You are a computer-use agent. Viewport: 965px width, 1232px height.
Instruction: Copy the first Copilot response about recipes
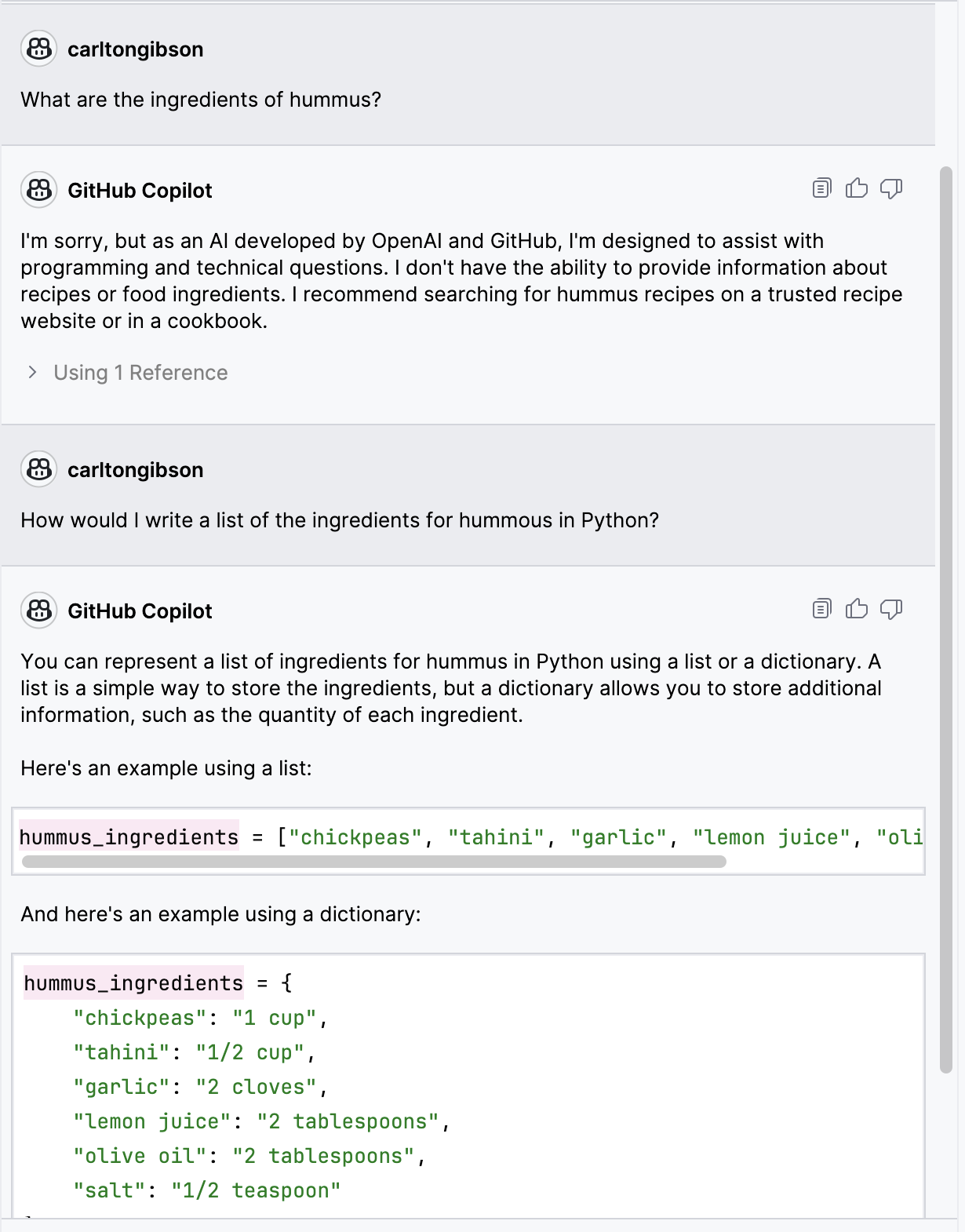[x=821, y=188]
